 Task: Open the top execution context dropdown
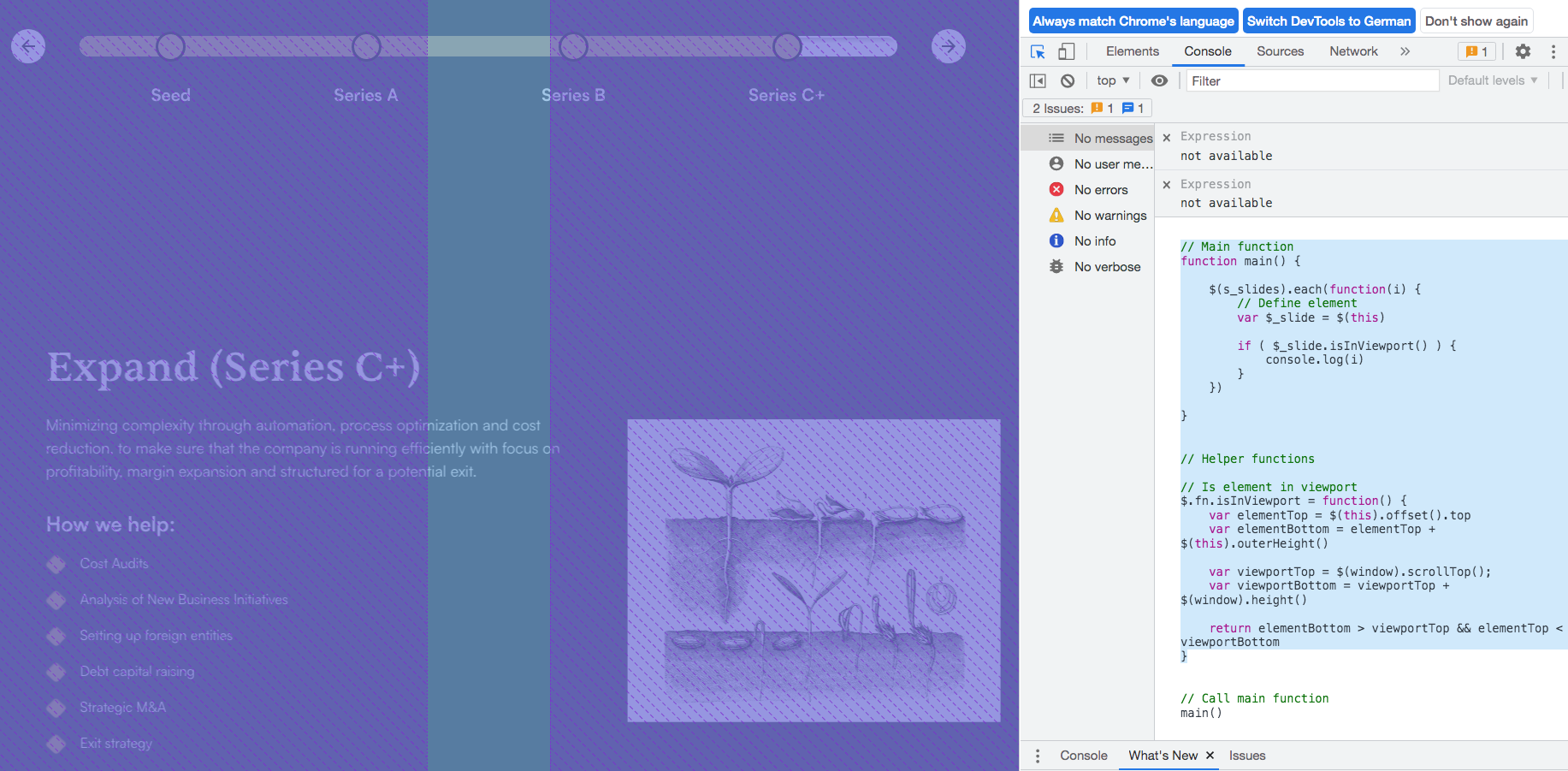point(1111,80)
